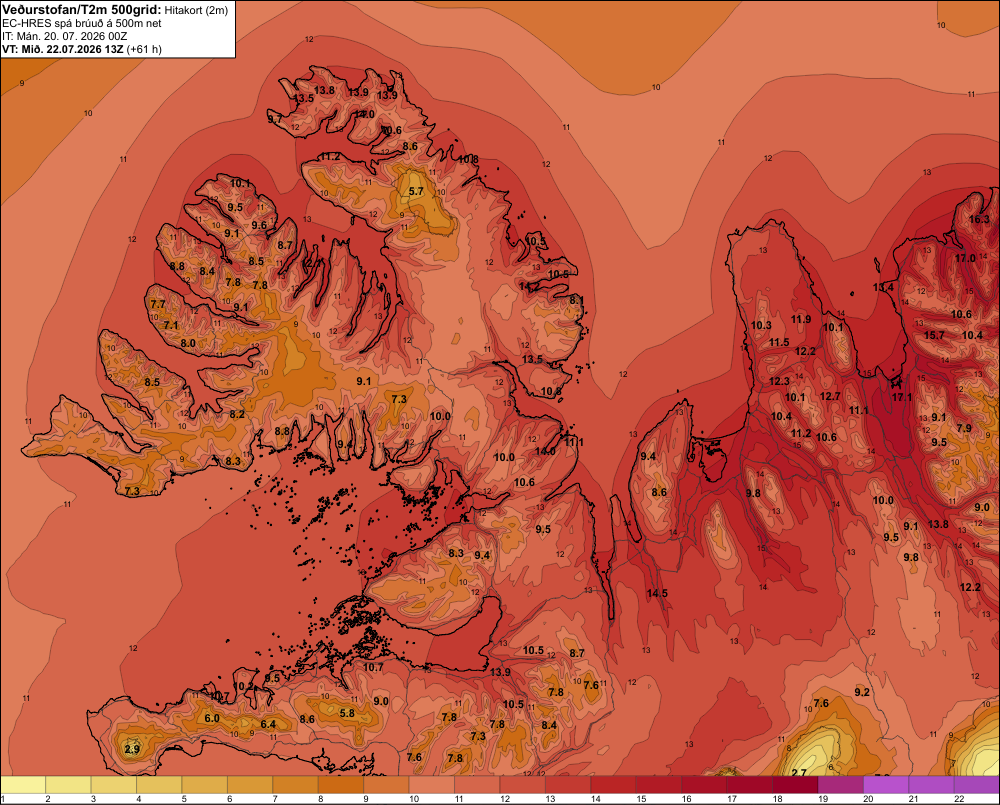Click the '9.2' temperature value
The height and width of the screenshot is (805, 1000).
[x=862, y=692]
